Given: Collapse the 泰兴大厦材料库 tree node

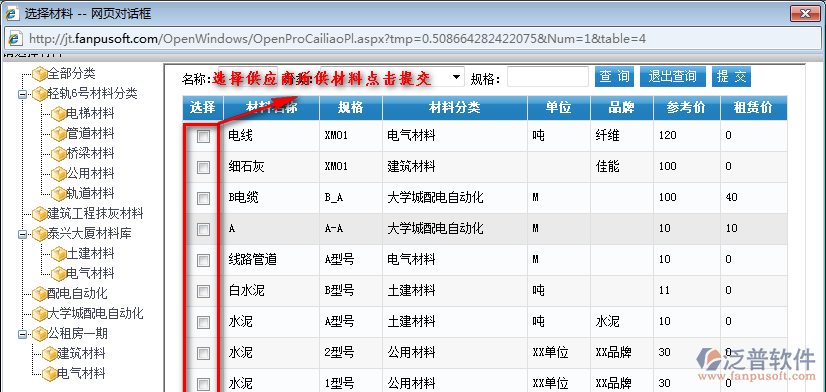Looking at the screenshot, I should (x=22, y=235).
